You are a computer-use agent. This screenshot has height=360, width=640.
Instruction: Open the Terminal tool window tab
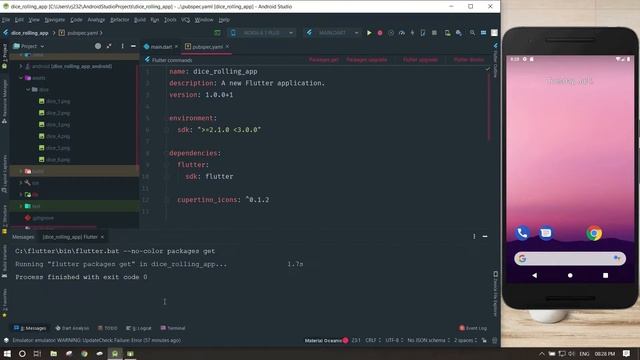click(173, 328)
